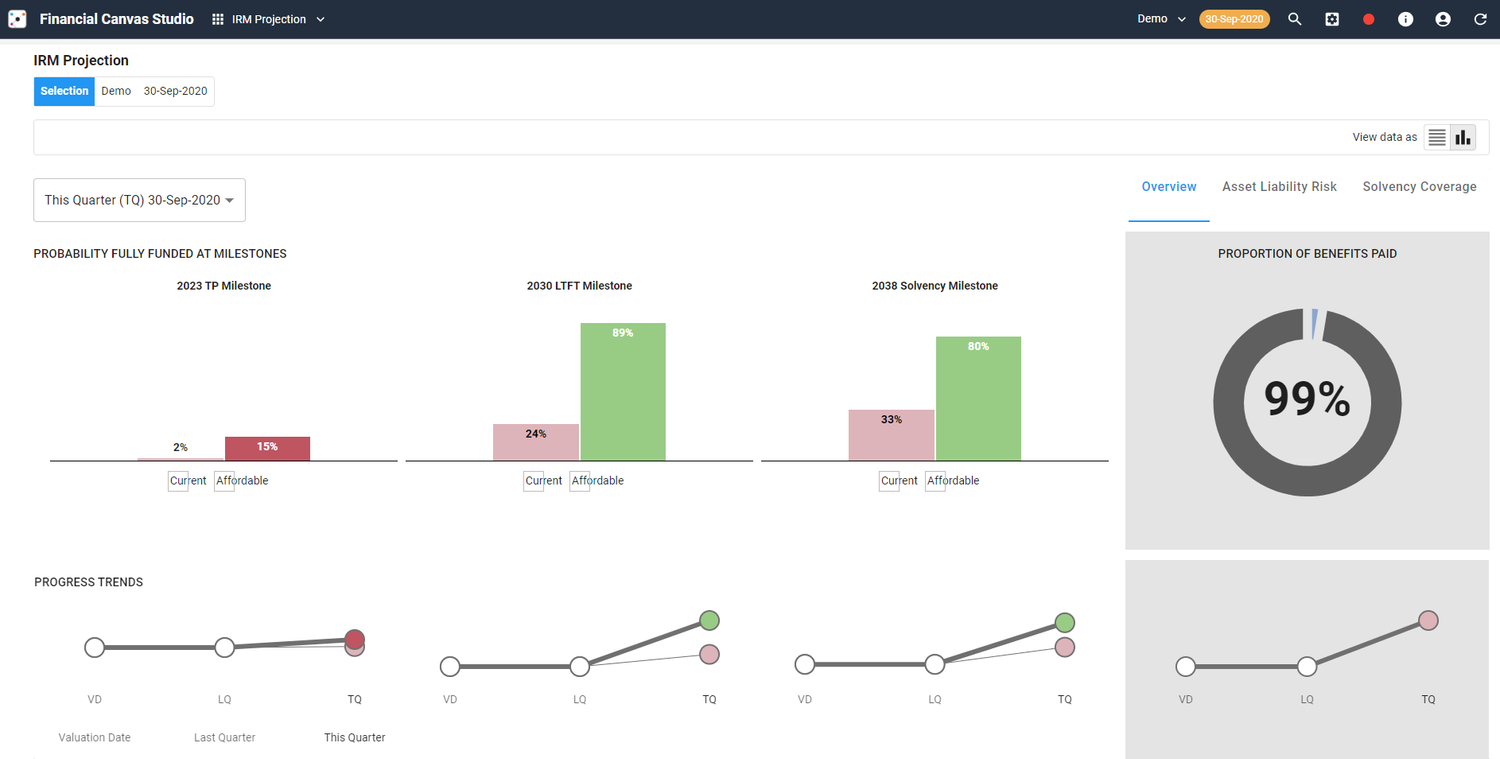Click the green TQ marker in LTFT trend

tap(709, 620)
